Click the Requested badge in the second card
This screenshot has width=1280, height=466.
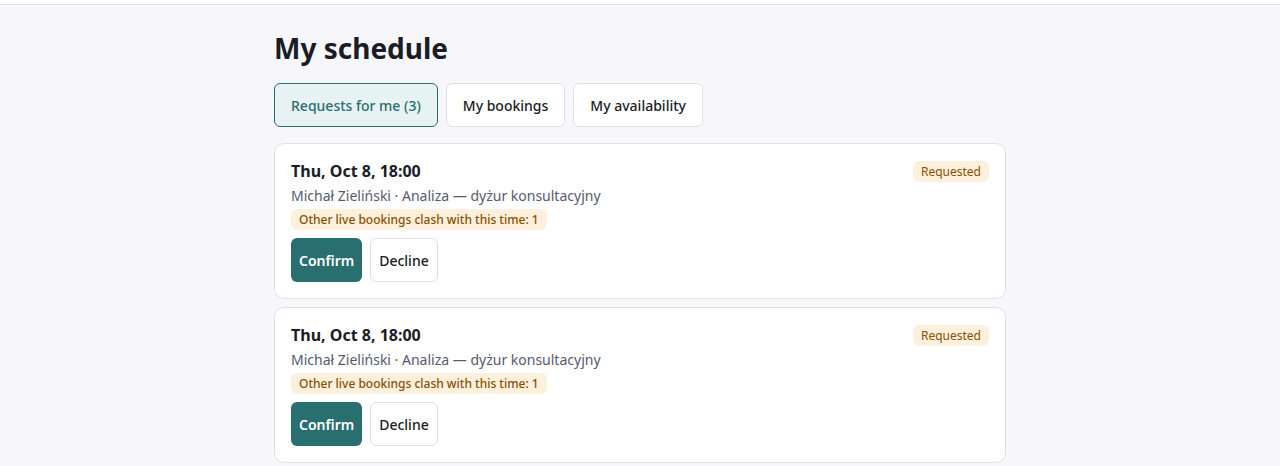coord(951,336)
